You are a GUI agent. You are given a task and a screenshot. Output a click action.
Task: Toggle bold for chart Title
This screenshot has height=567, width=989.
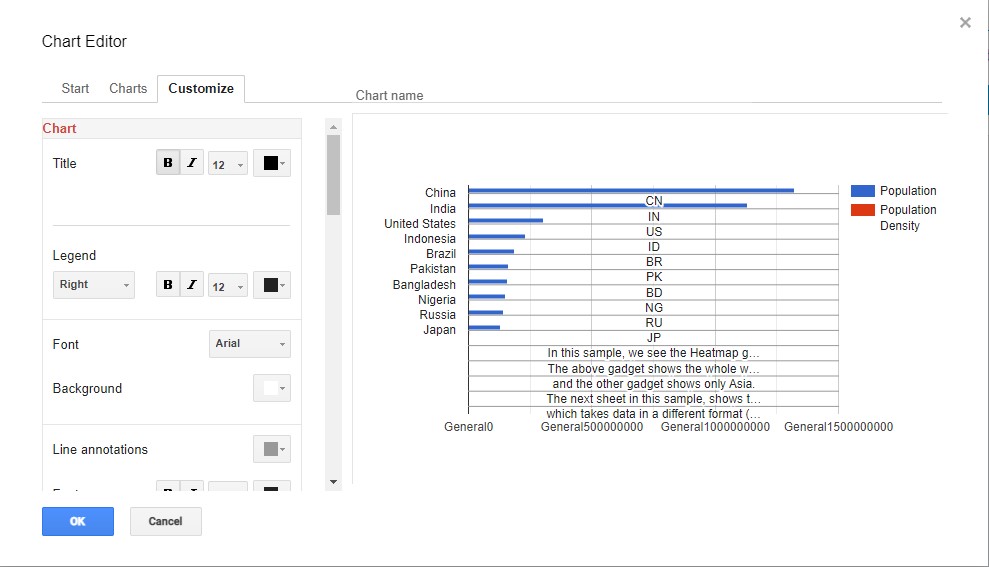168,163
